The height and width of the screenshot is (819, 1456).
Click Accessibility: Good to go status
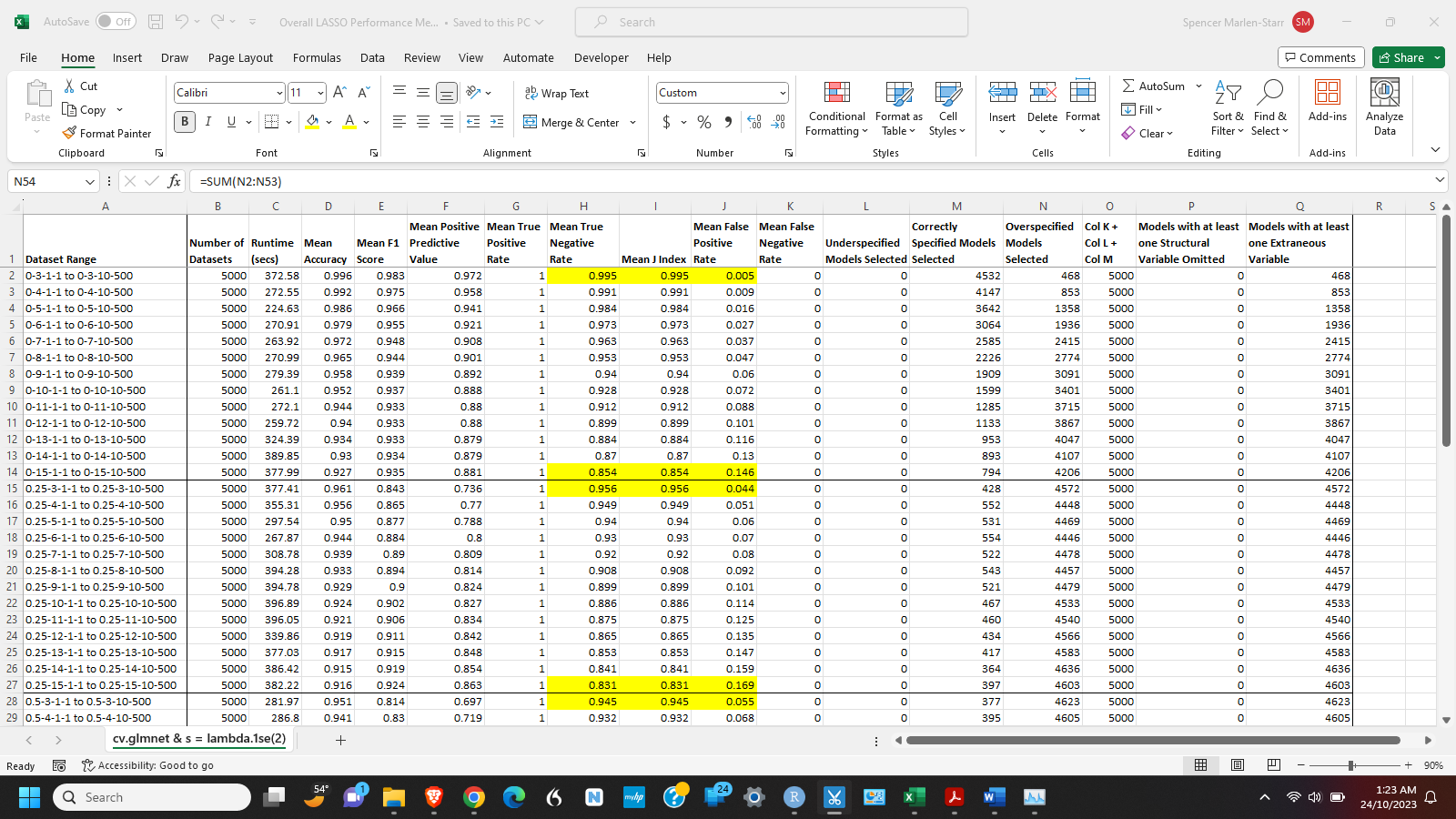point(147,765)
